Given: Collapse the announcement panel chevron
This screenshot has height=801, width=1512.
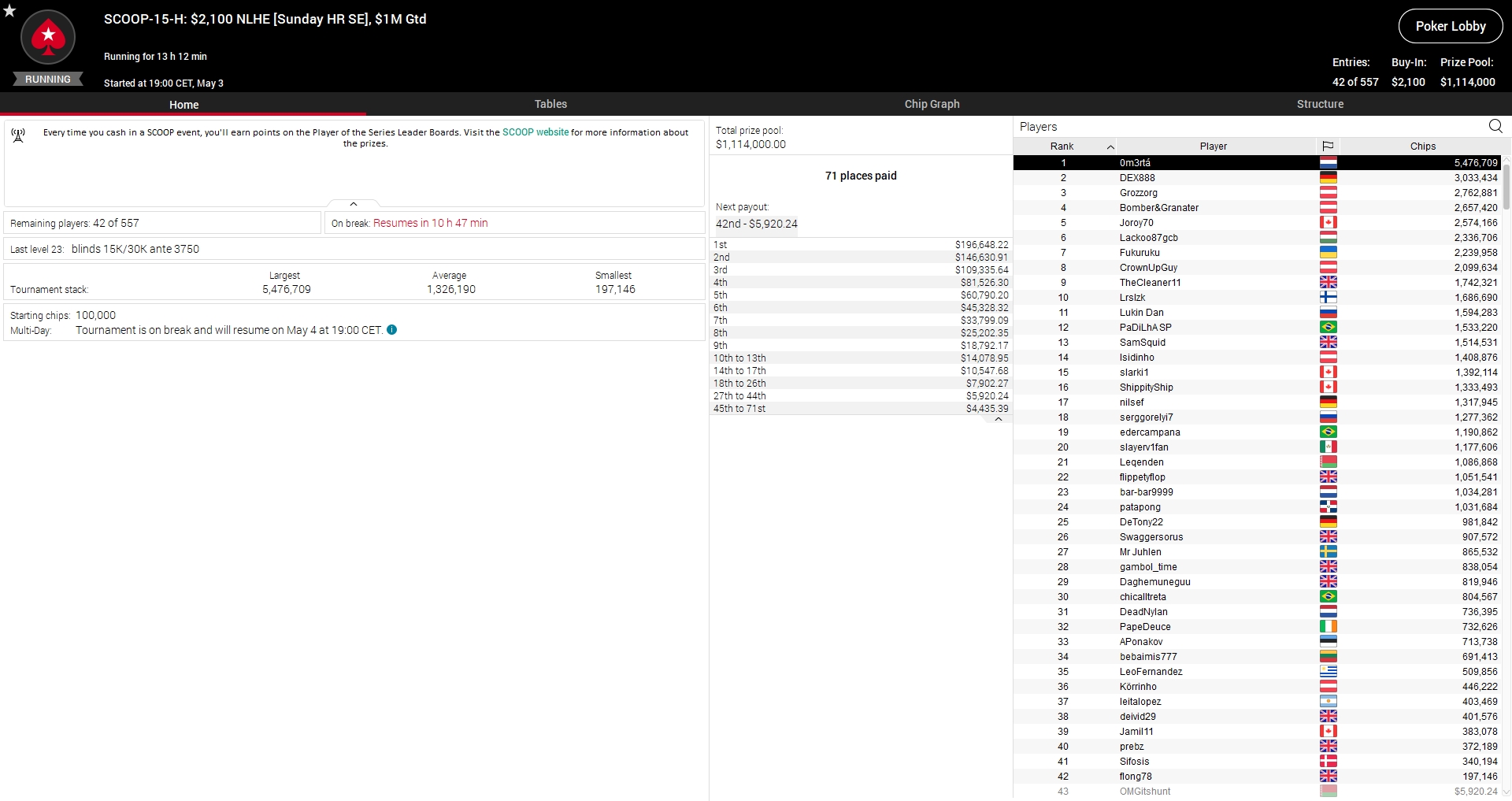Looking at the screenshot, I should point(354,204).
